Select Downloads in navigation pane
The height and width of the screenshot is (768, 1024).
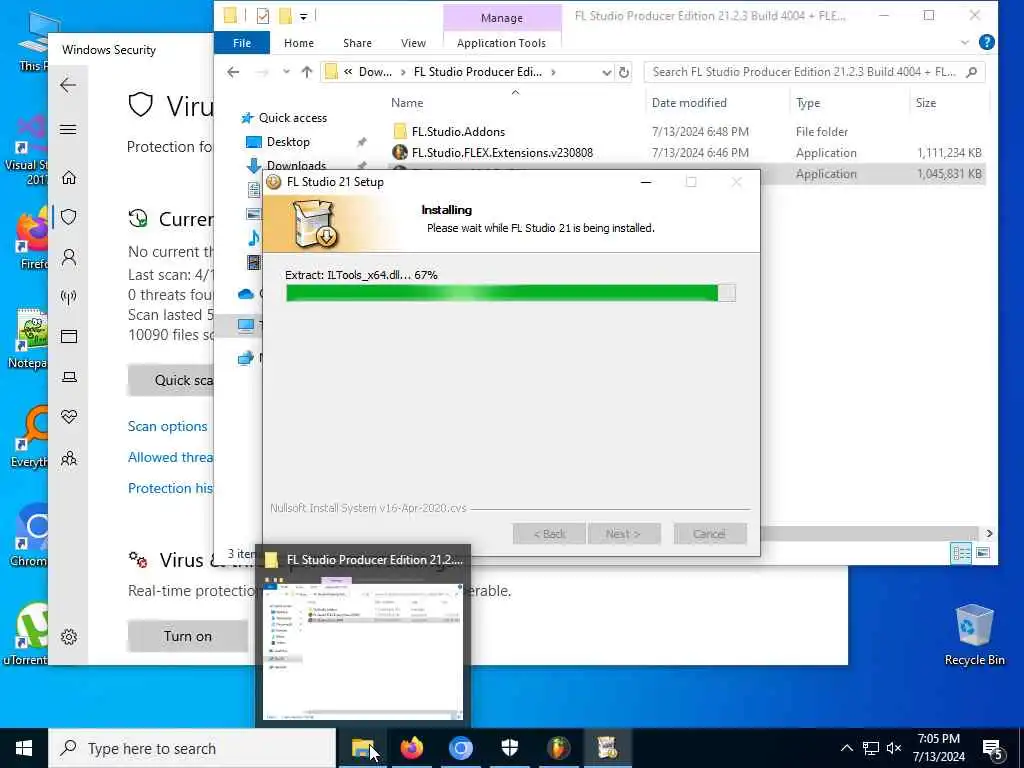[296, 165]
